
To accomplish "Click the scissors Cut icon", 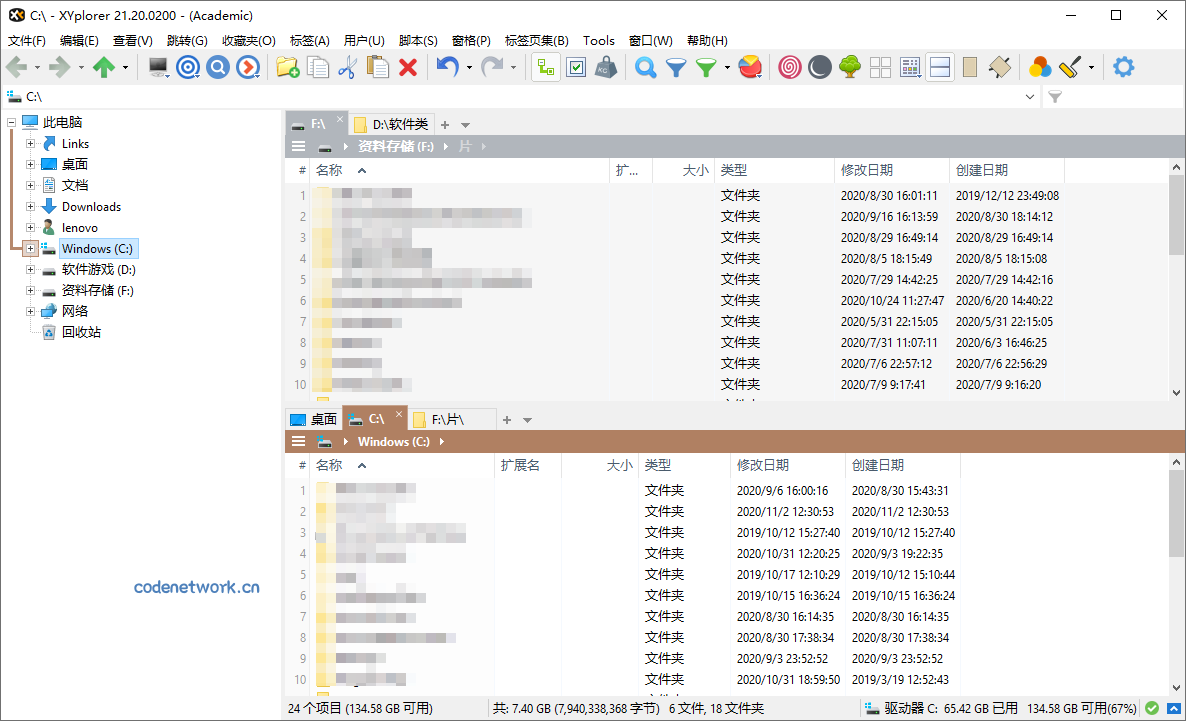I will coord(347,67).
